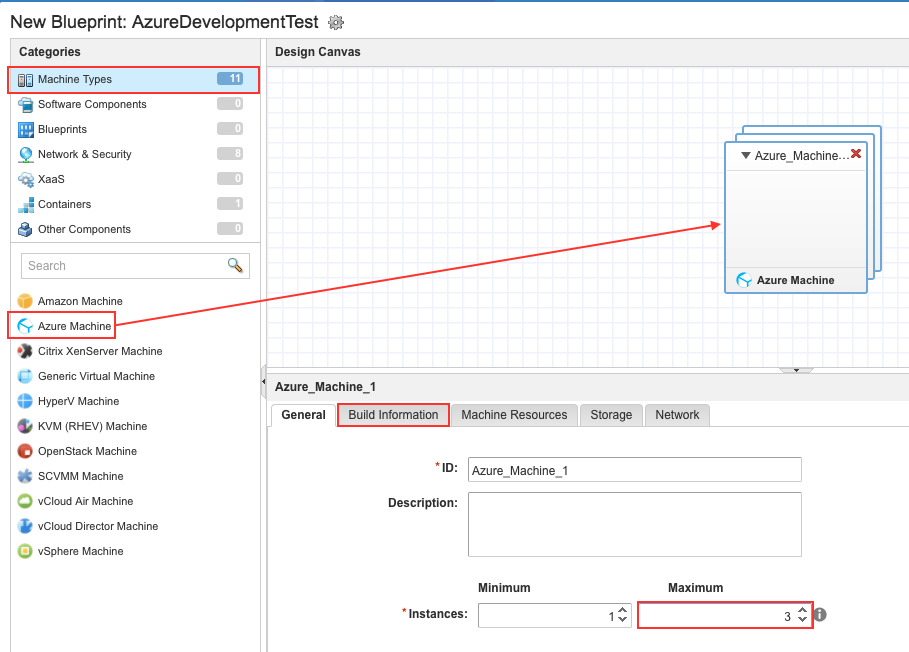Click the Software Components category icon
The height and width of the screenshot is (652, 909).
[25, 105]
